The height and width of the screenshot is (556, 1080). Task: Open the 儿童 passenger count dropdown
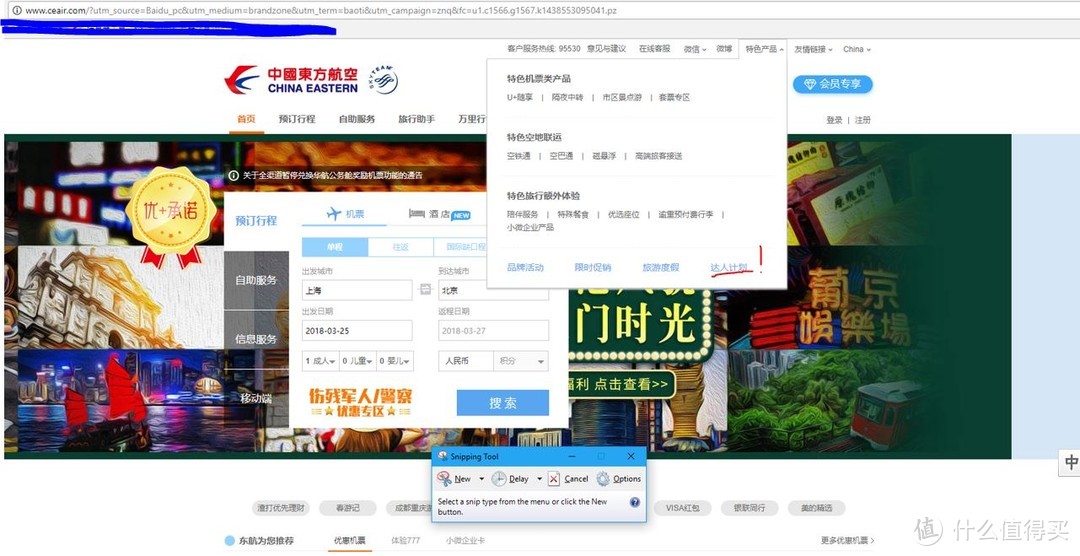pos(357,361)
